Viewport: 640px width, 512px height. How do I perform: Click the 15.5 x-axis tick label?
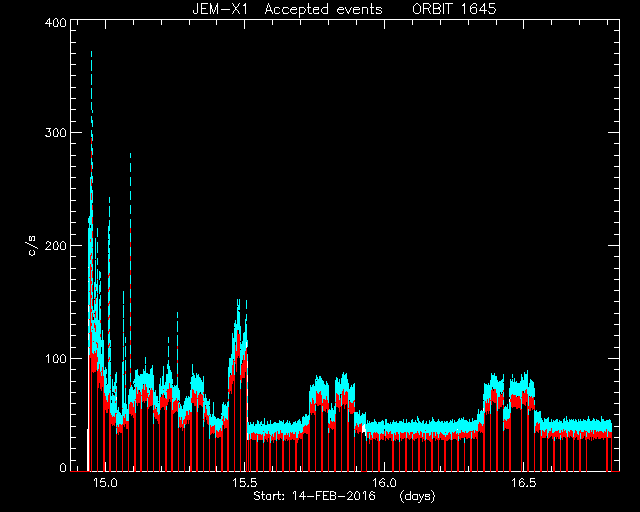(x=245, y=483)
